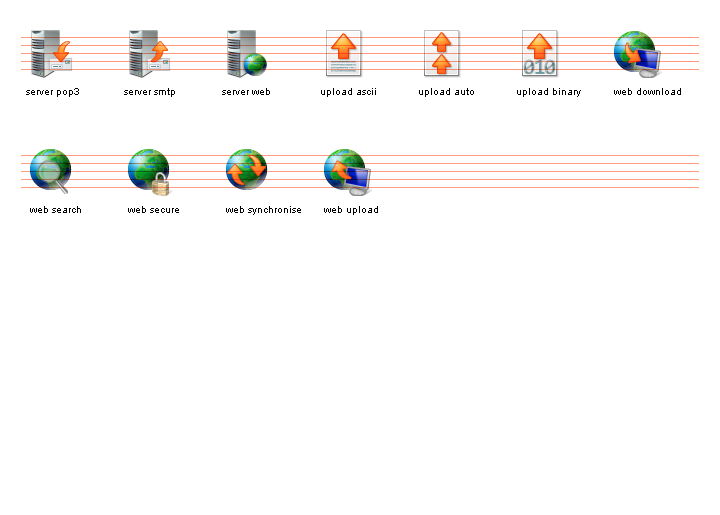Click the "web upload" text label

pyautogui.click(x=351, y=210)
